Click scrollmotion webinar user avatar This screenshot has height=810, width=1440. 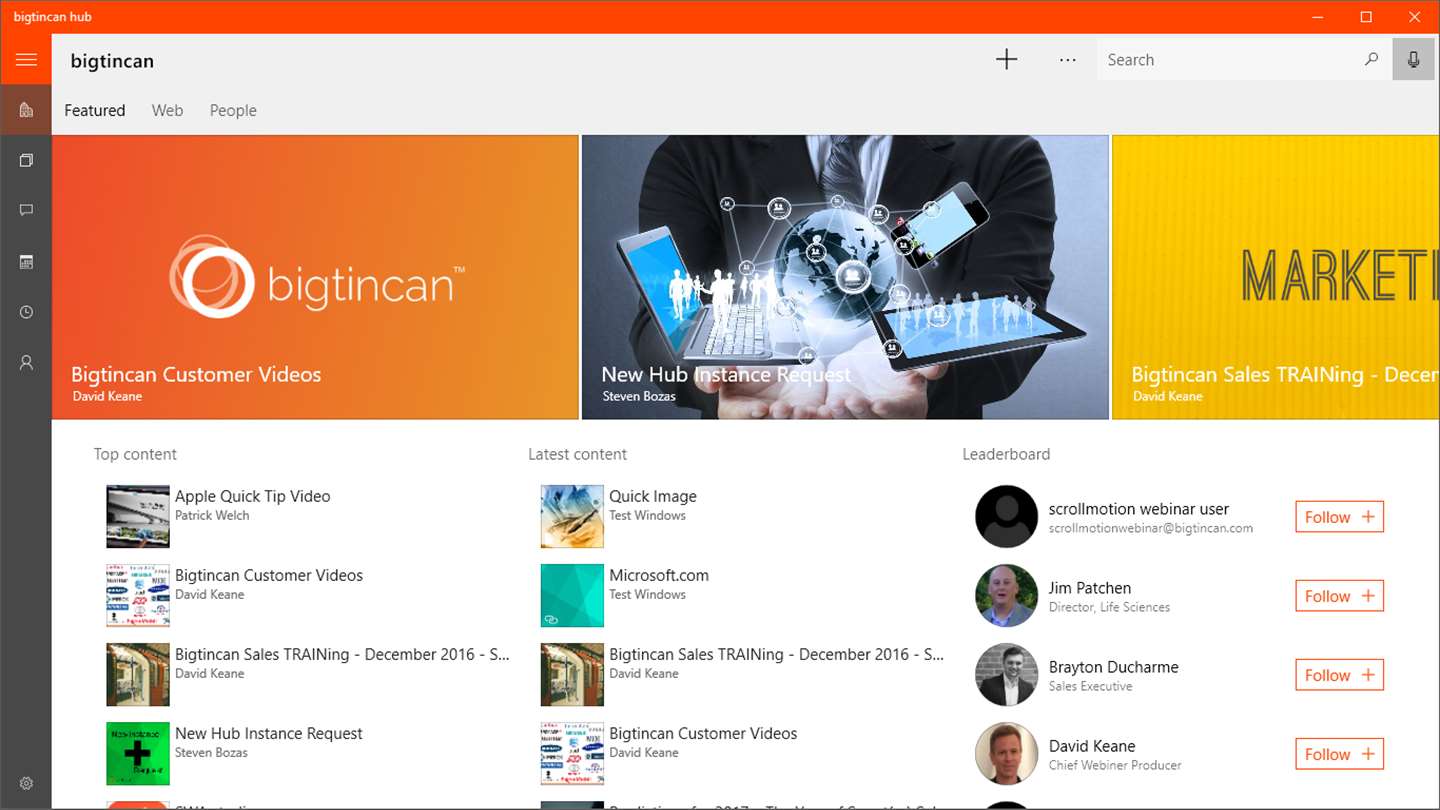pos(1006,517)
